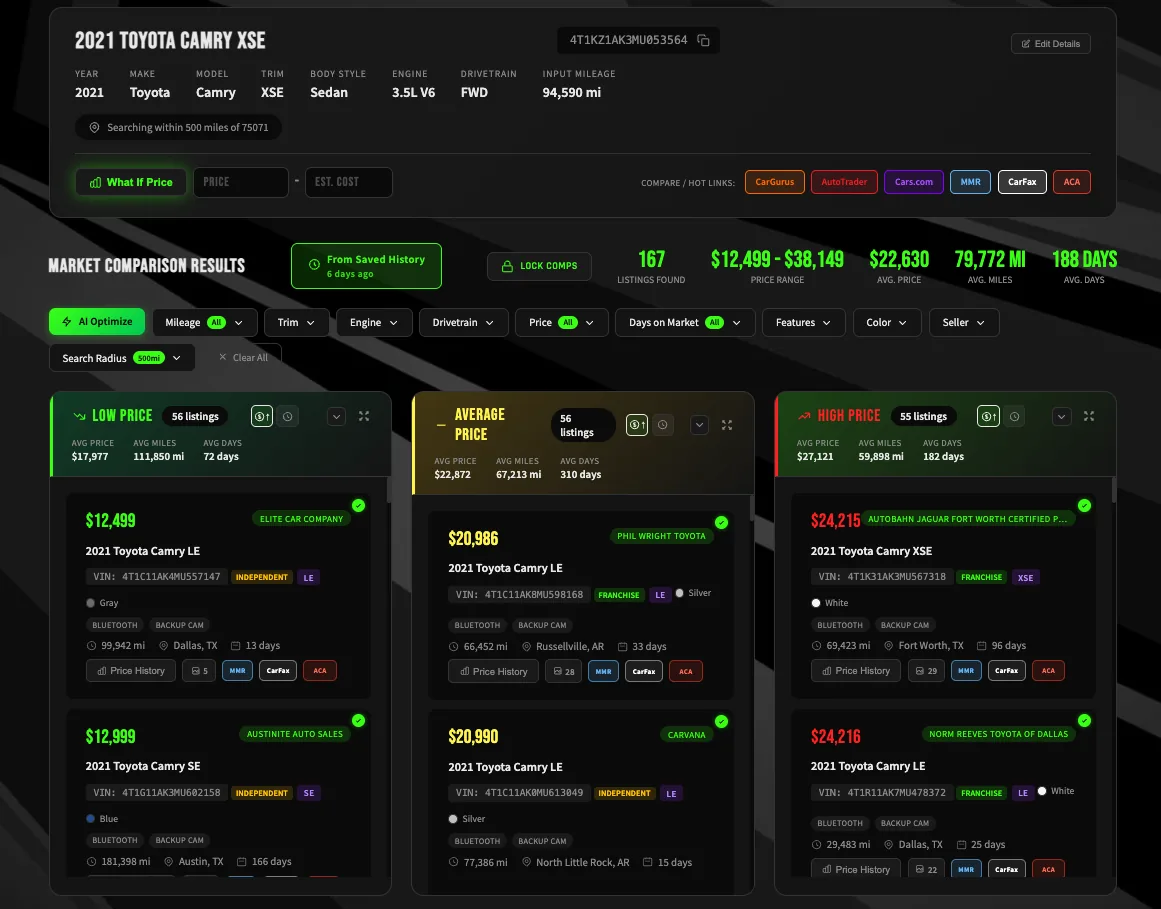
Task: Open ACA for Elite Car Company listing
Action: point(320,671)
